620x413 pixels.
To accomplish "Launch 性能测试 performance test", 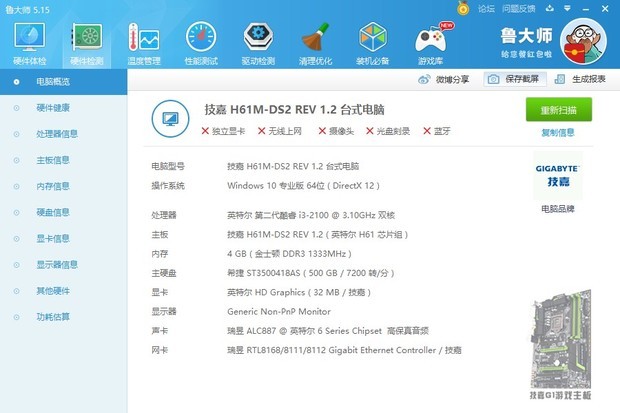I will coord(201,44).
